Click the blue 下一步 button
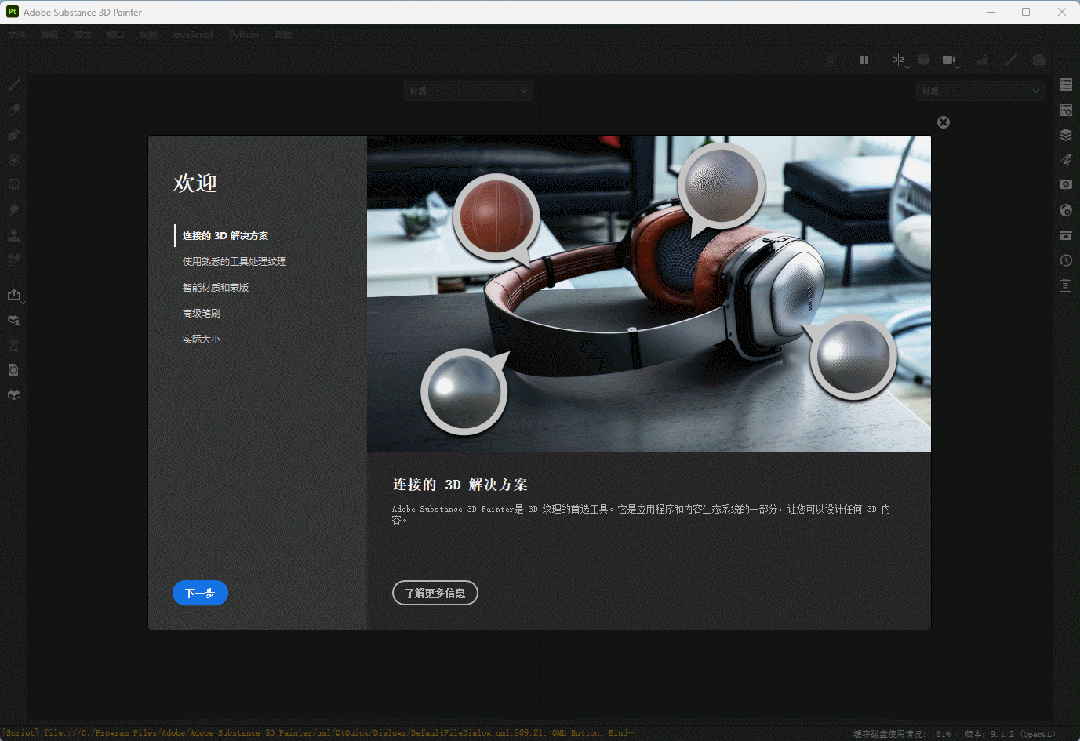Image resolution: width=1080 pixels, height=741 pixels. click(x=200, y=593)
